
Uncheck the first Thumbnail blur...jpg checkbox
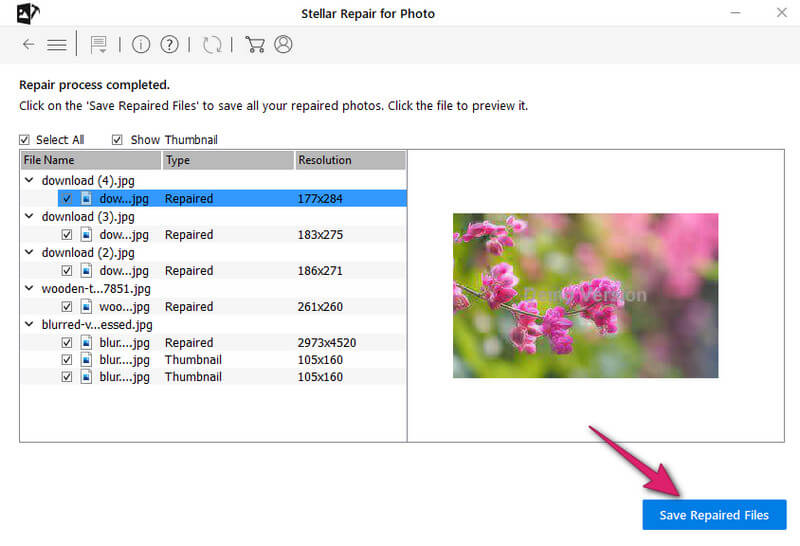67,360
